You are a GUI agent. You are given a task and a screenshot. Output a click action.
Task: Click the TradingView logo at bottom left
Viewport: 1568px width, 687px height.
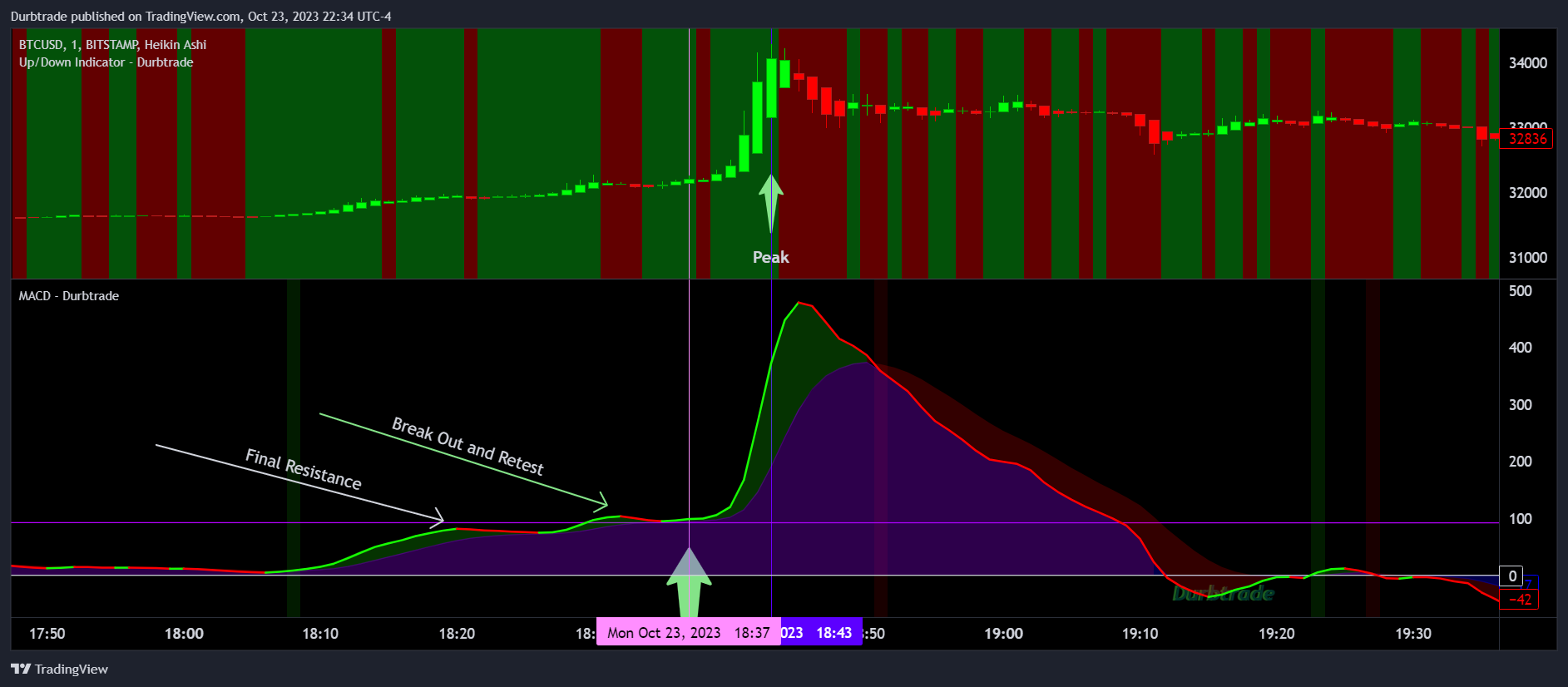coord(59,669)
